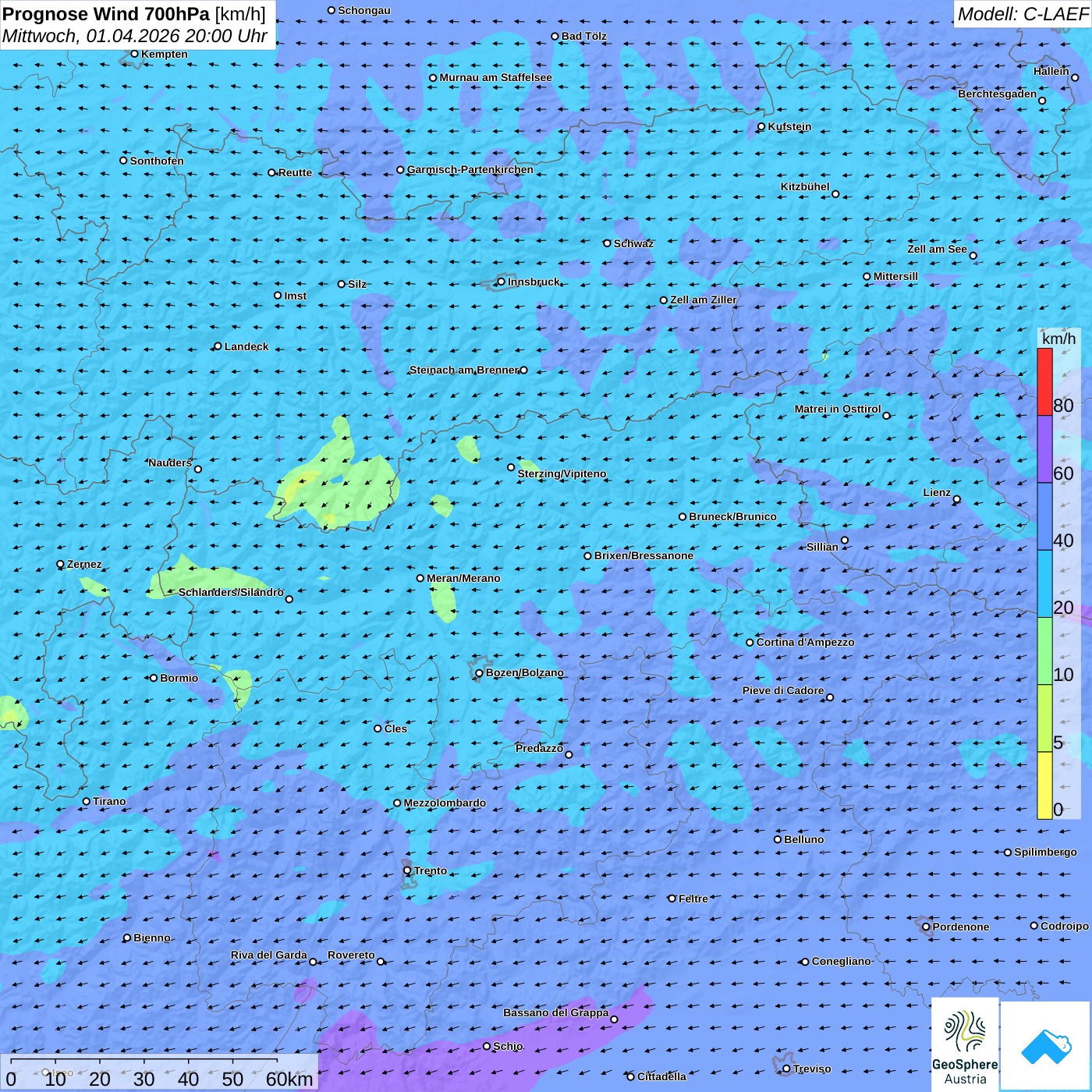Click the 'Nauders' label

170,463
